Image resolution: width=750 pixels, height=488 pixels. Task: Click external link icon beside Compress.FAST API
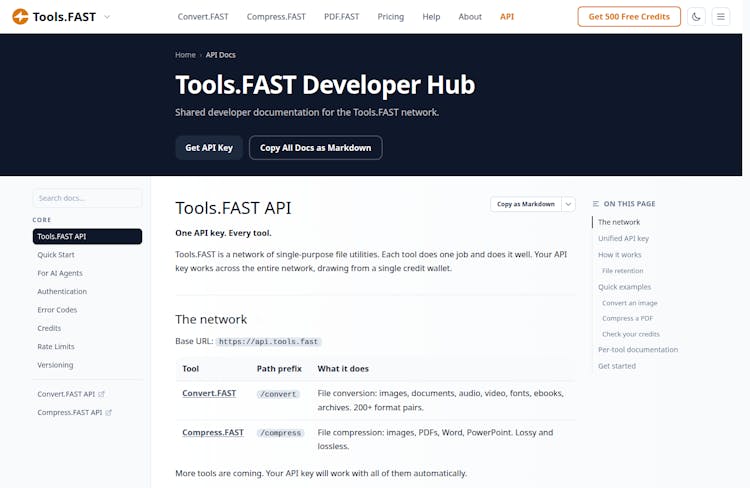[x=108, y=412]
